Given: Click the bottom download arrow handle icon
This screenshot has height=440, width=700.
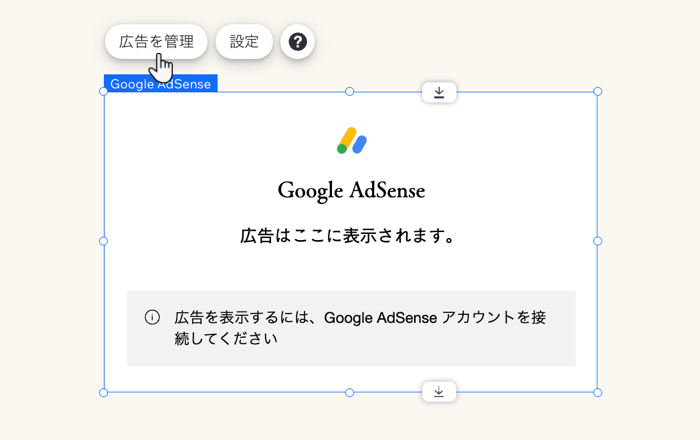Looking at the screenshot, I should [x=439, y=391].
